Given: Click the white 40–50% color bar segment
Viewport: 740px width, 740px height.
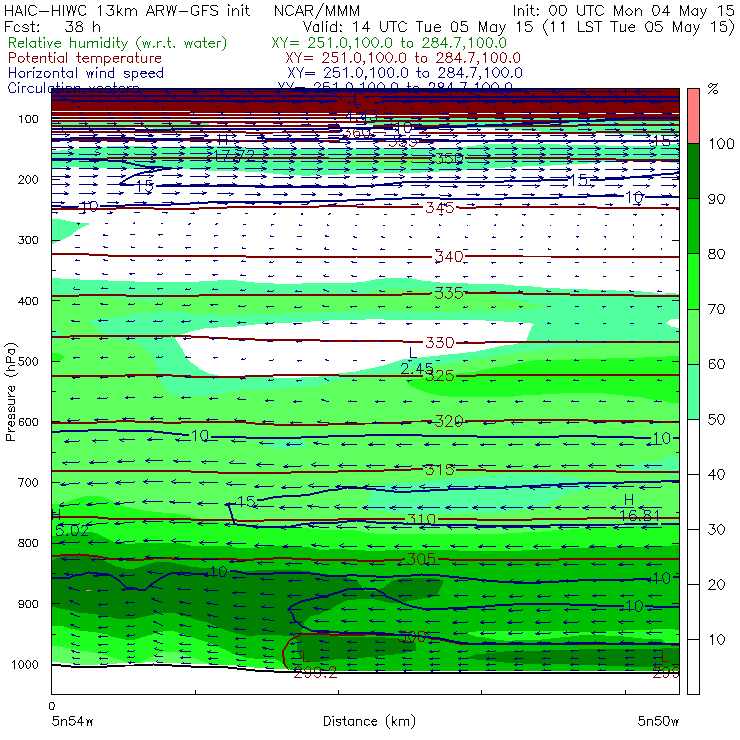Looking at the screenshot, I should [693, 446].
